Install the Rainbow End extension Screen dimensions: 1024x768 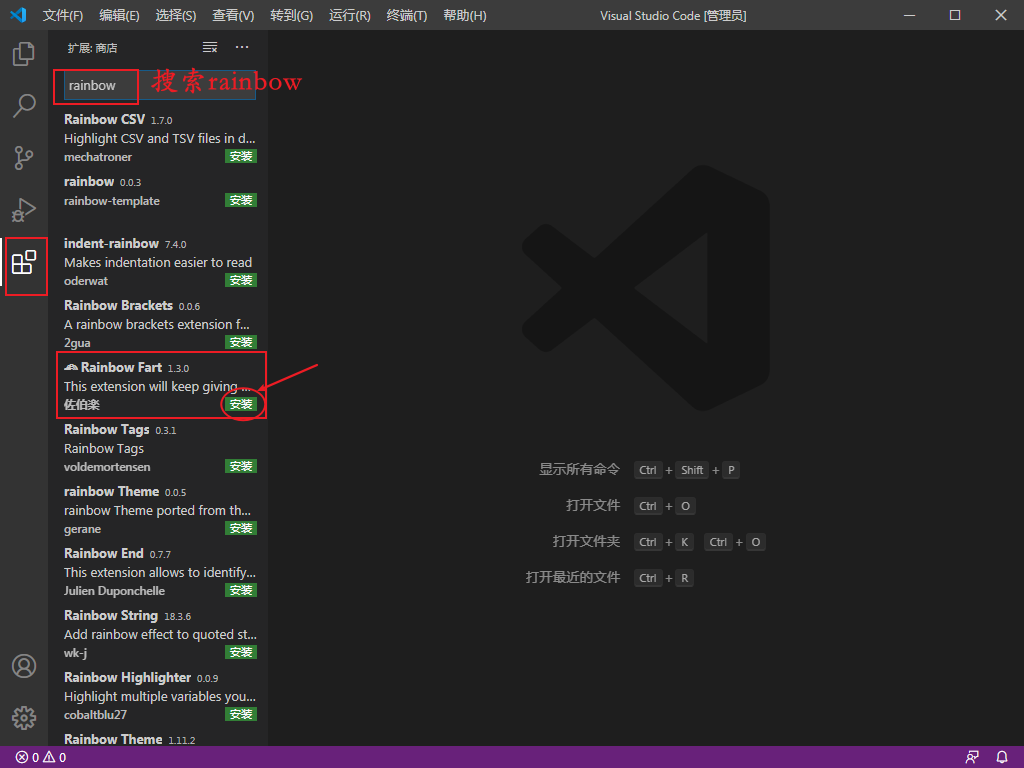(241, 590)
